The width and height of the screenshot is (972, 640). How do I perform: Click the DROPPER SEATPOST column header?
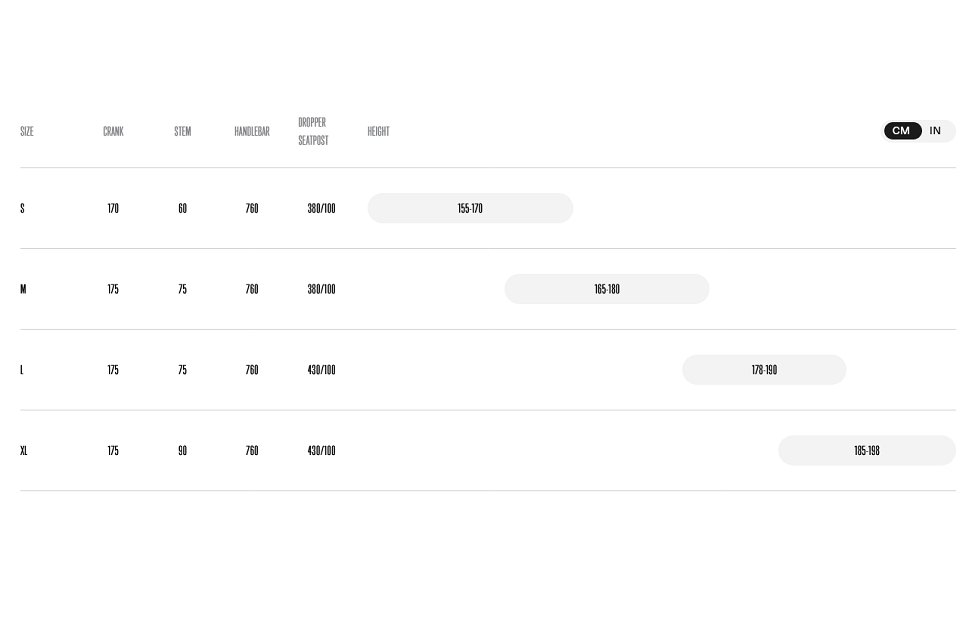tap(313, 131)
